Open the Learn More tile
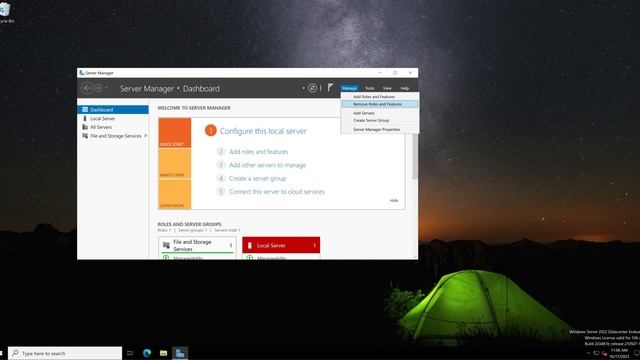The height and width of the screenshot is (360, 640). tap(175, 194)
